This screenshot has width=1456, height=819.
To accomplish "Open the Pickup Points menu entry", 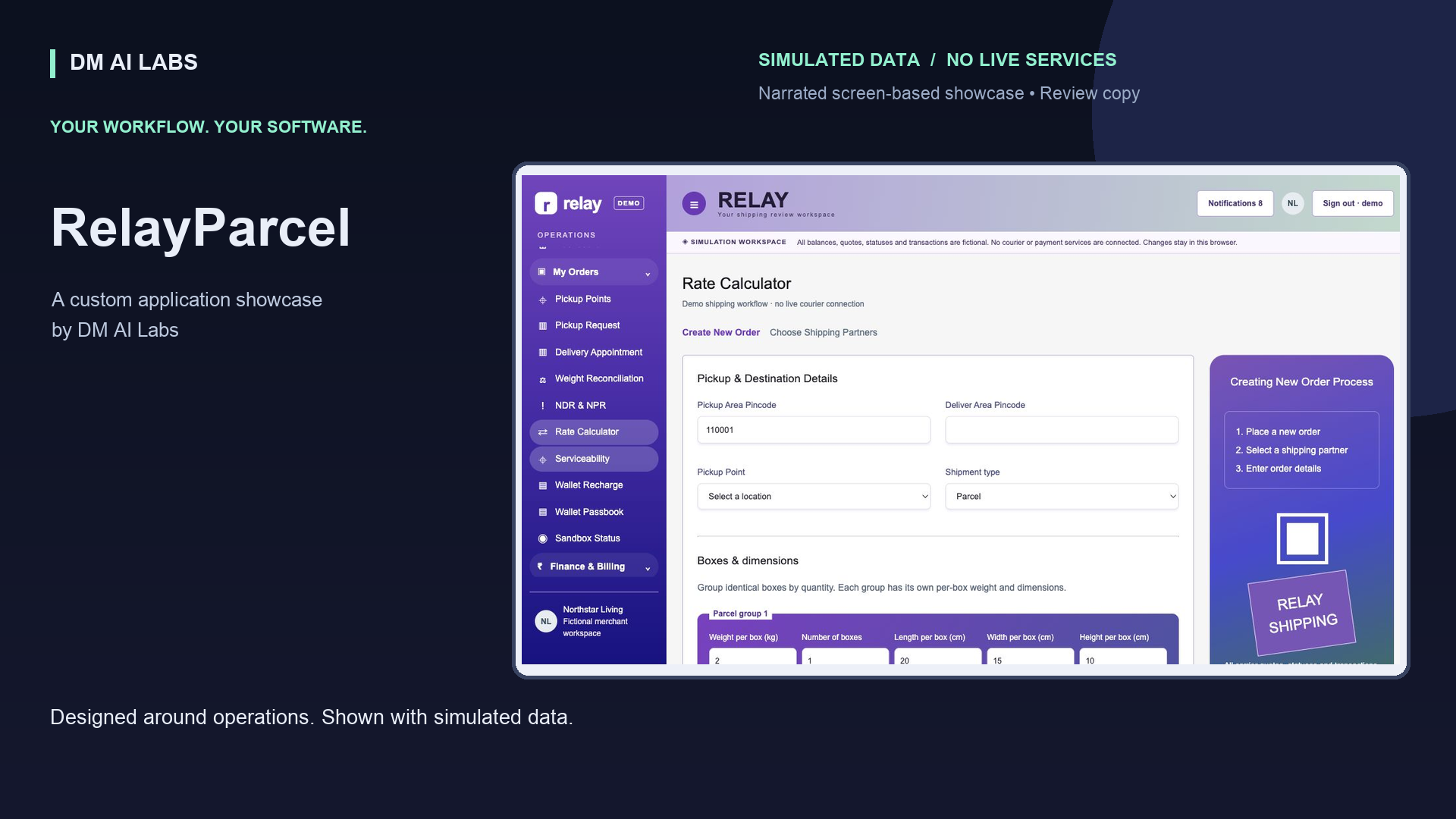I will pos(594,299).
